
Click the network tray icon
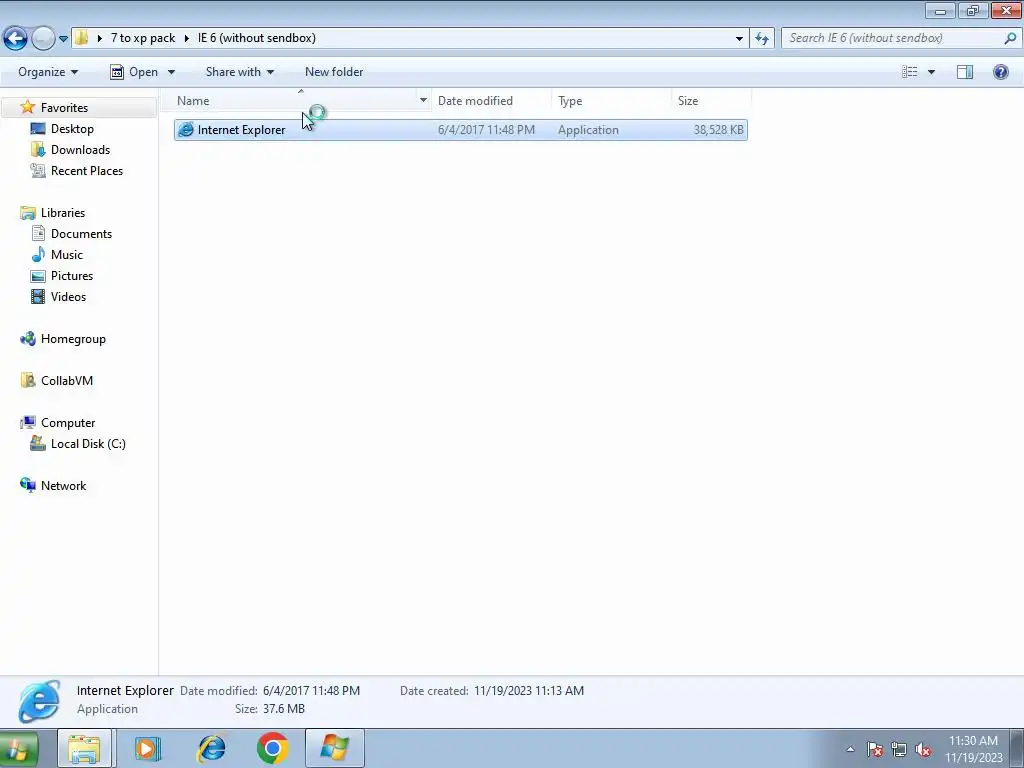(899, 749)
